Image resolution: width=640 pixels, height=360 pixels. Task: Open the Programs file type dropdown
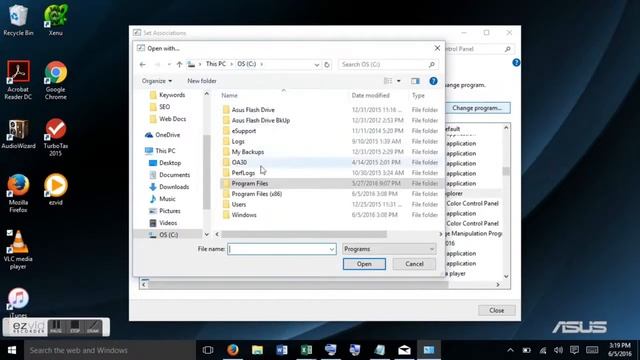(x=389, y=249)
